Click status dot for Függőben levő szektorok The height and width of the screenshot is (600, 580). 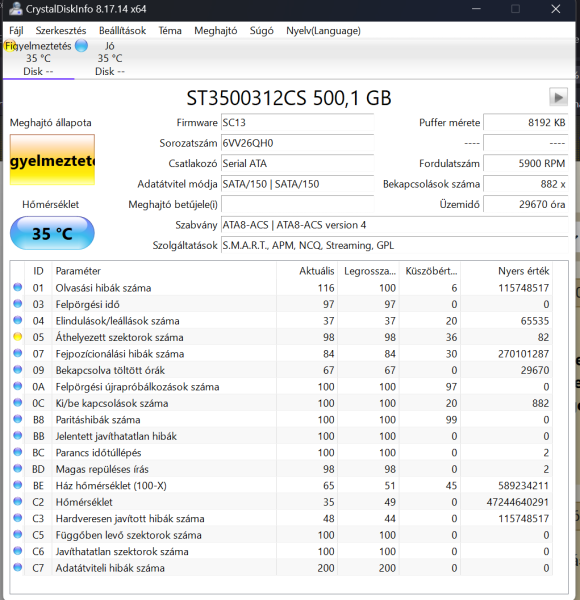[x=17, y=534]
